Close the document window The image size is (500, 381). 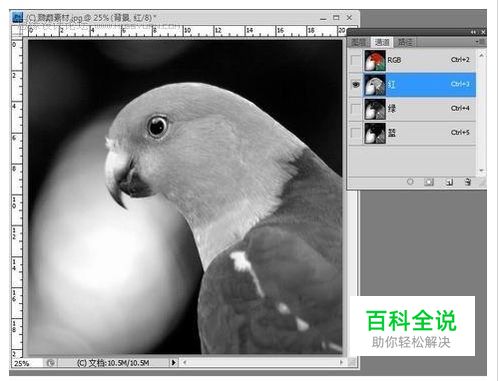click(x=349, y=18)
